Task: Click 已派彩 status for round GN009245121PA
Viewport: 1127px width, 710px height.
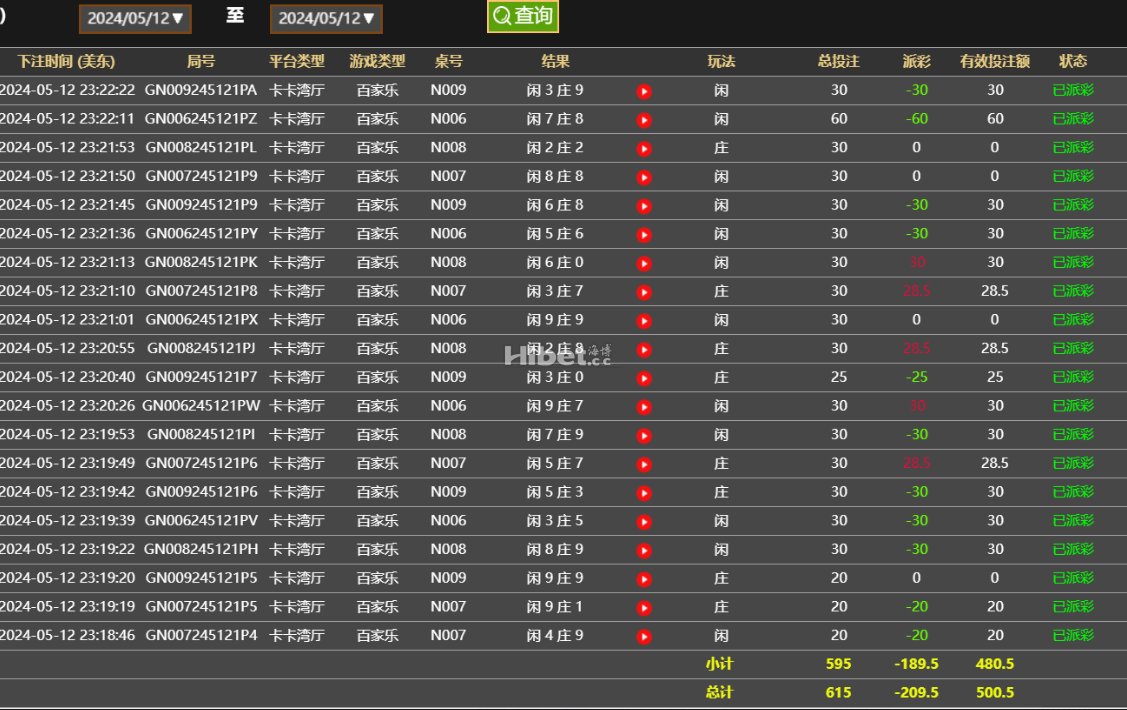Action: point(1073,91)
